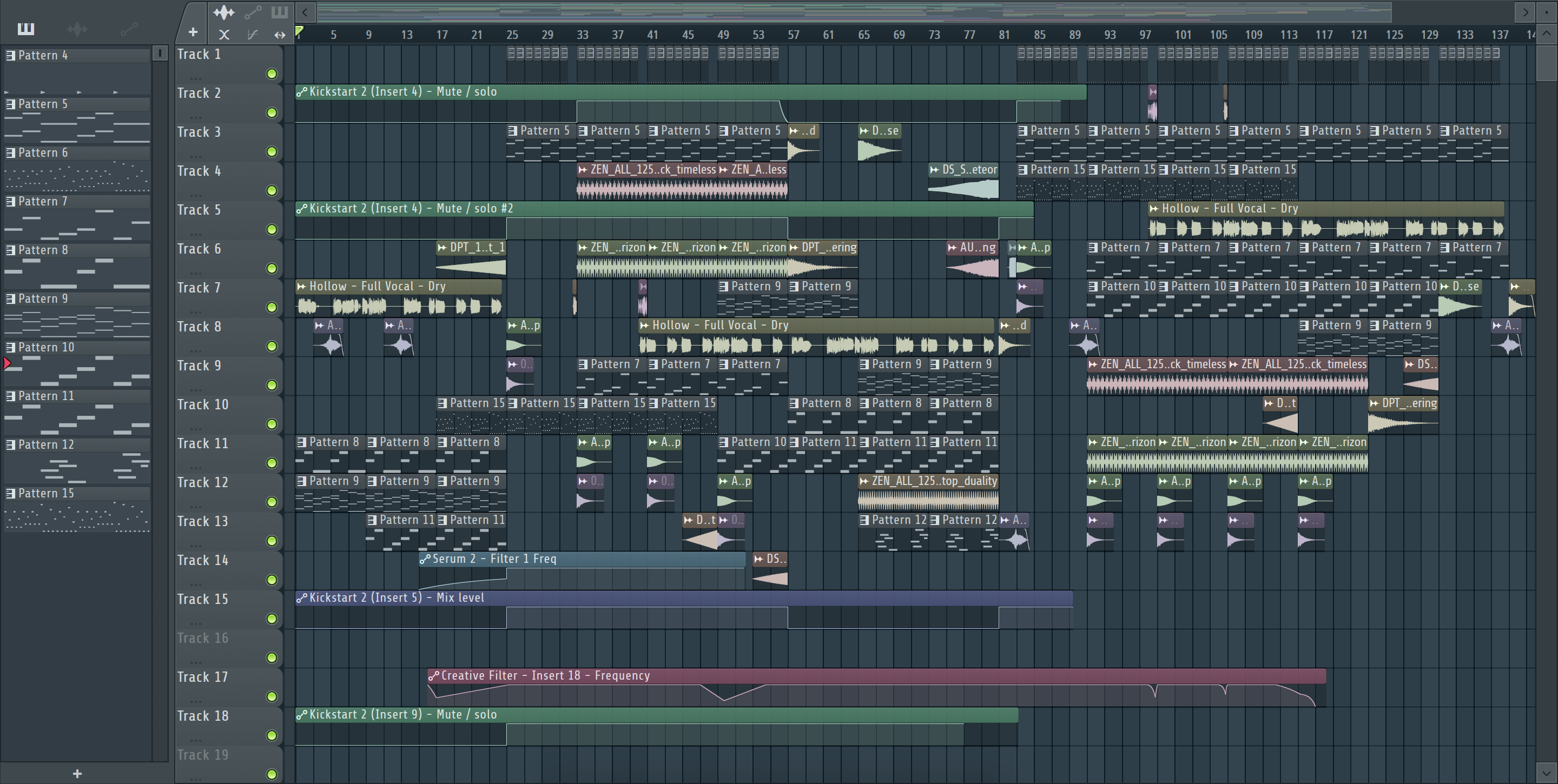
Task: Mute Track 5 with its green LED
Action: (272, 230)
